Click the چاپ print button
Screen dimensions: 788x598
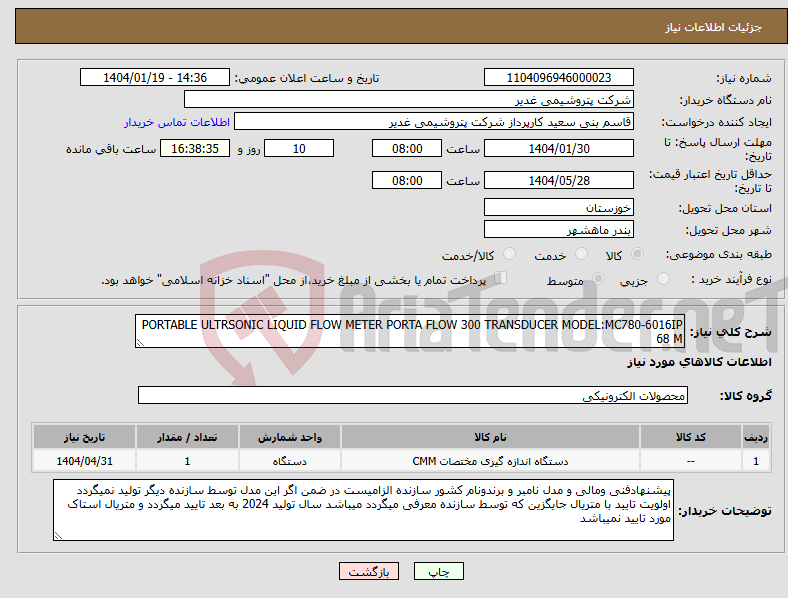pyautogui.click(x=439, y=571)
